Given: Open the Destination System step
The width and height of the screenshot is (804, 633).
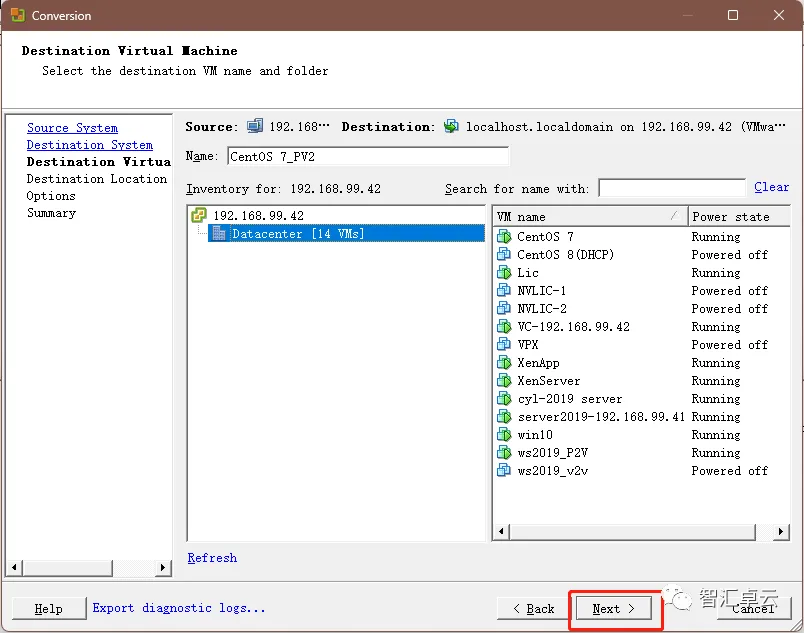Looking at the screenshot, I should (90, 145).
